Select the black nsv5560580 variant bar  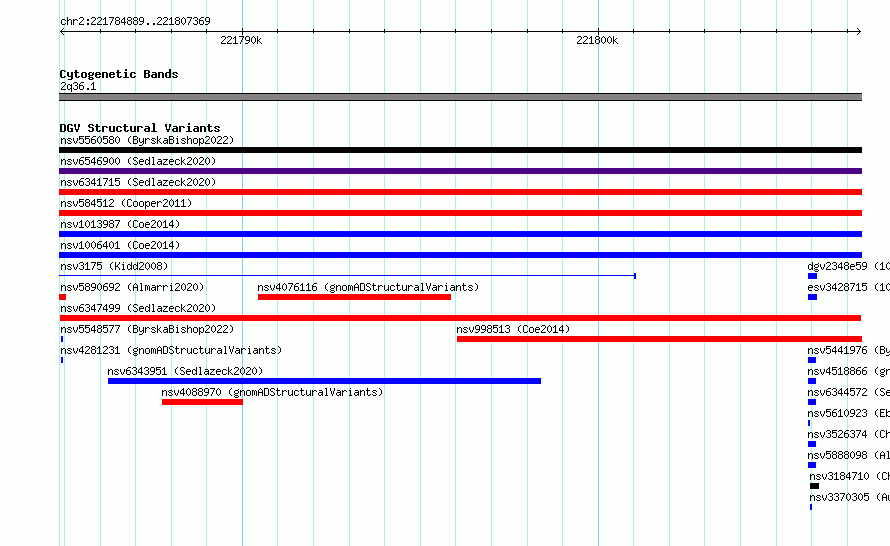point(460,150)
